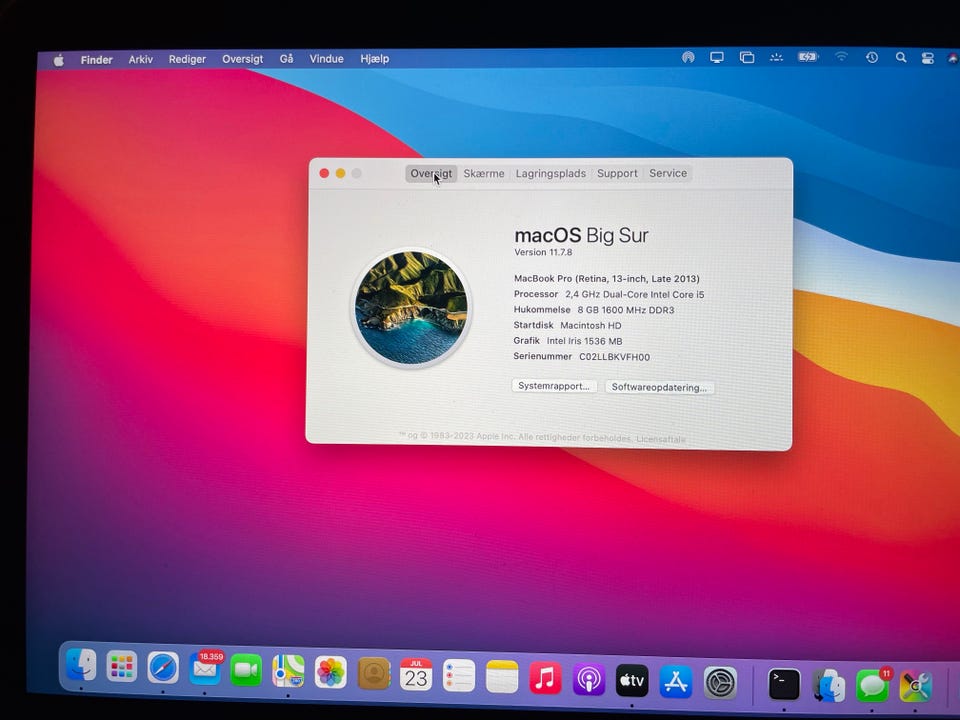
Task: Open System Preferences gear in Dock
Action: 720,683
